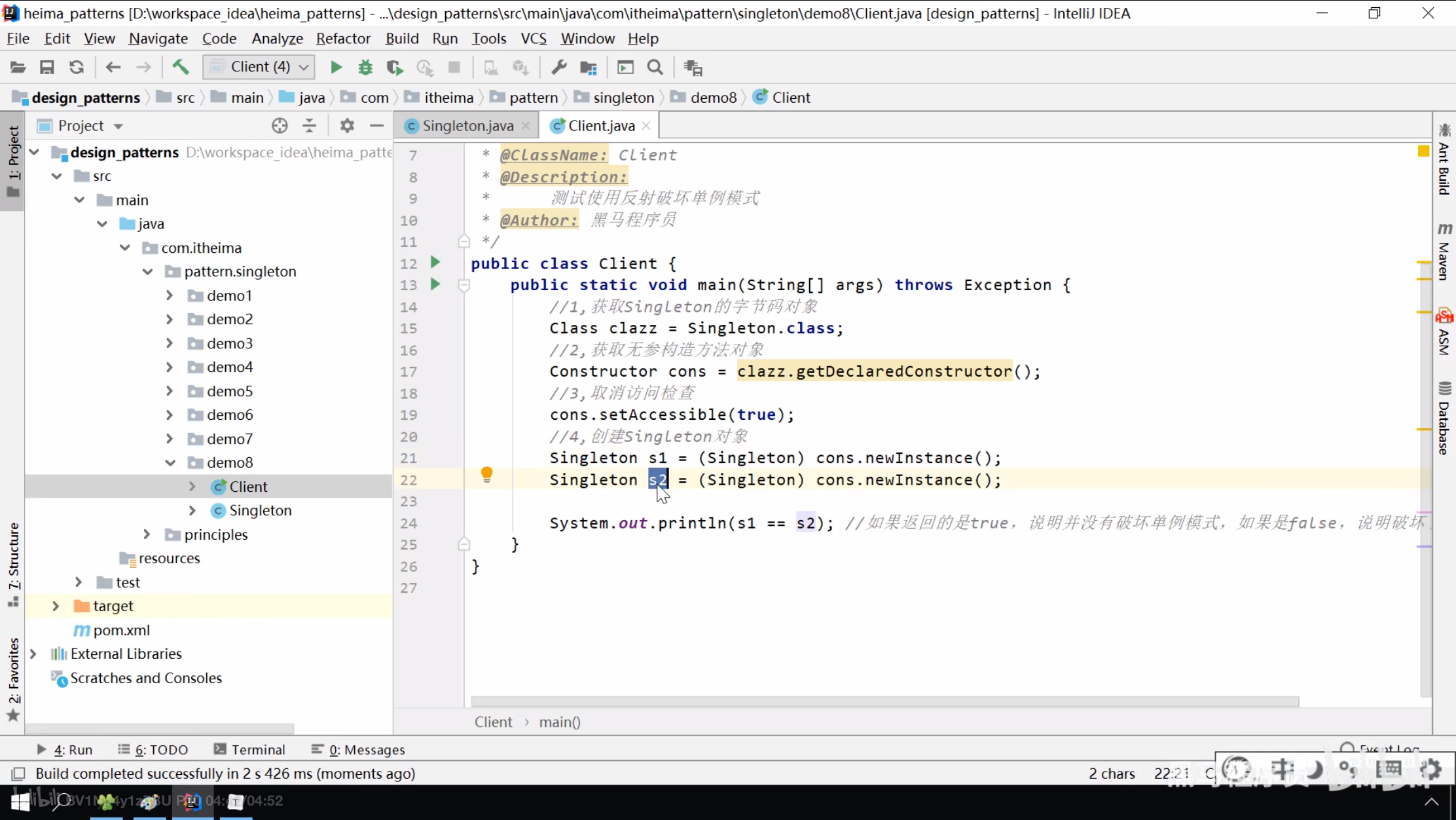Viewport: 1456px width, 820px height.
Task: Toggle the Structure tool window side tab
Action: [13, 564]
